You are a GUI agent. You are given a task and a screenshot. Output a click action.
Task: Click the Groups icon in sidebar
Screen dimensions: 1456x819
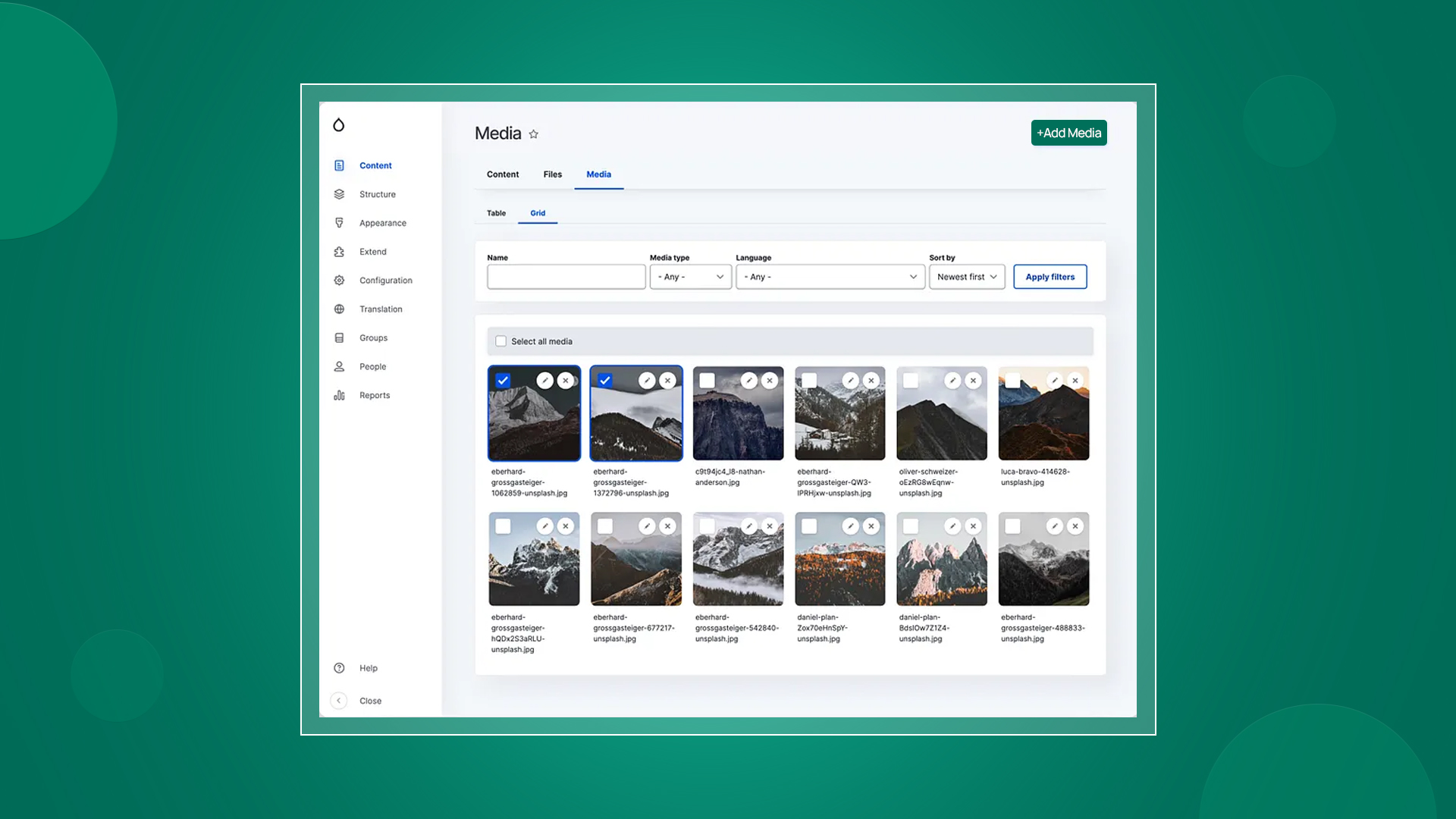(339, 338)
